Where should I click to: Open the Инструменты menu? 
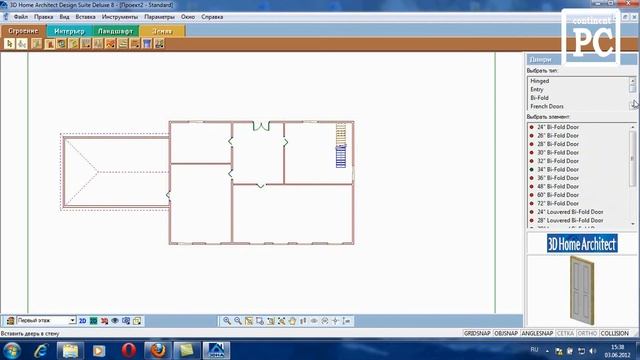(120, 17)
